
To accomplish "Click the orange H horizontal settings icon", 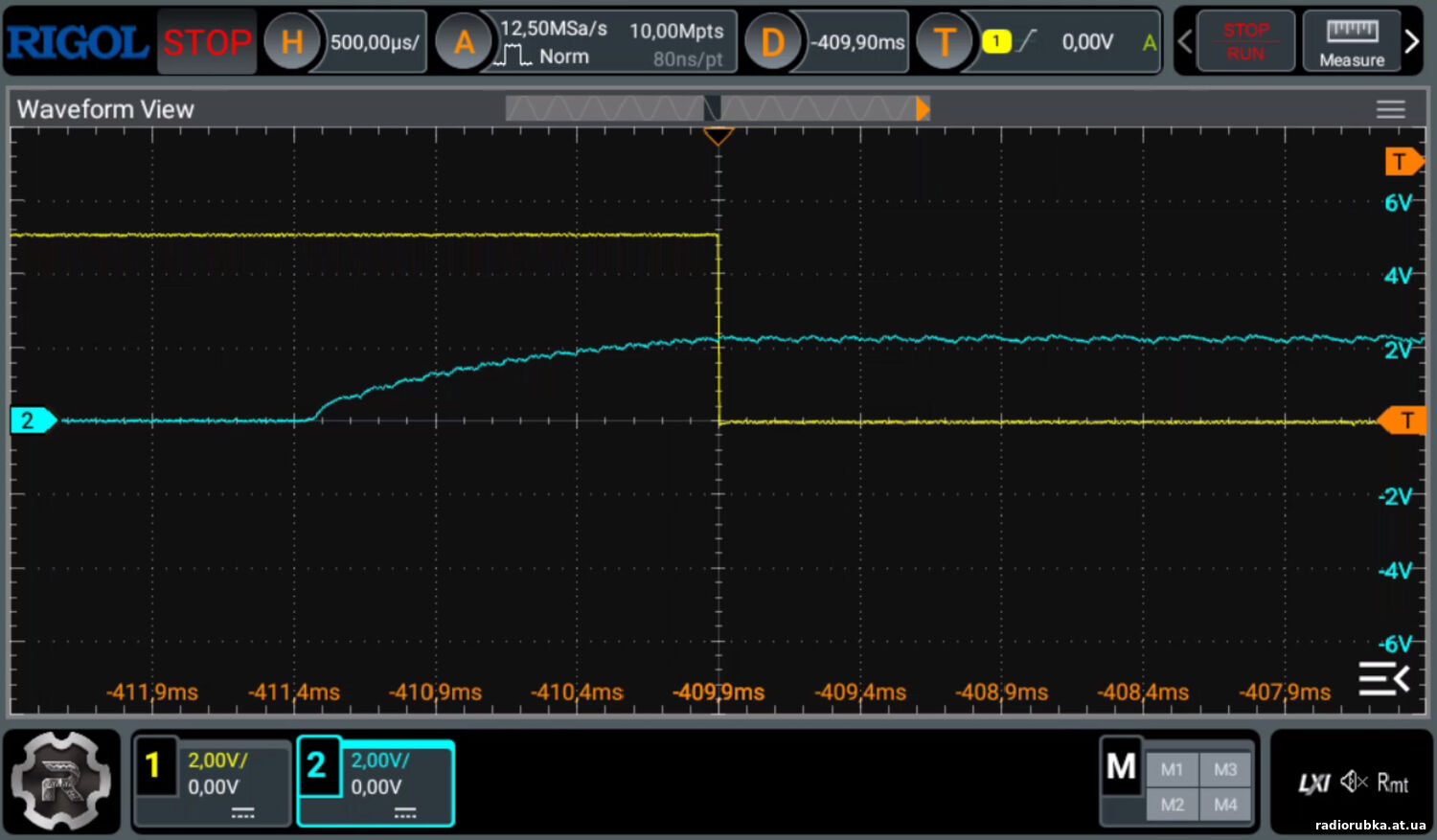I will pos(291,42).
